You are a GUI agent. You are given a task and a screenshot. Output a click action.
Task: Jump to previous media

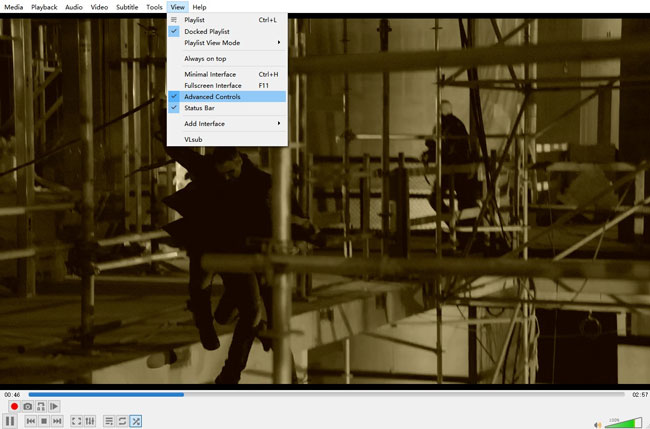[31, 421]
